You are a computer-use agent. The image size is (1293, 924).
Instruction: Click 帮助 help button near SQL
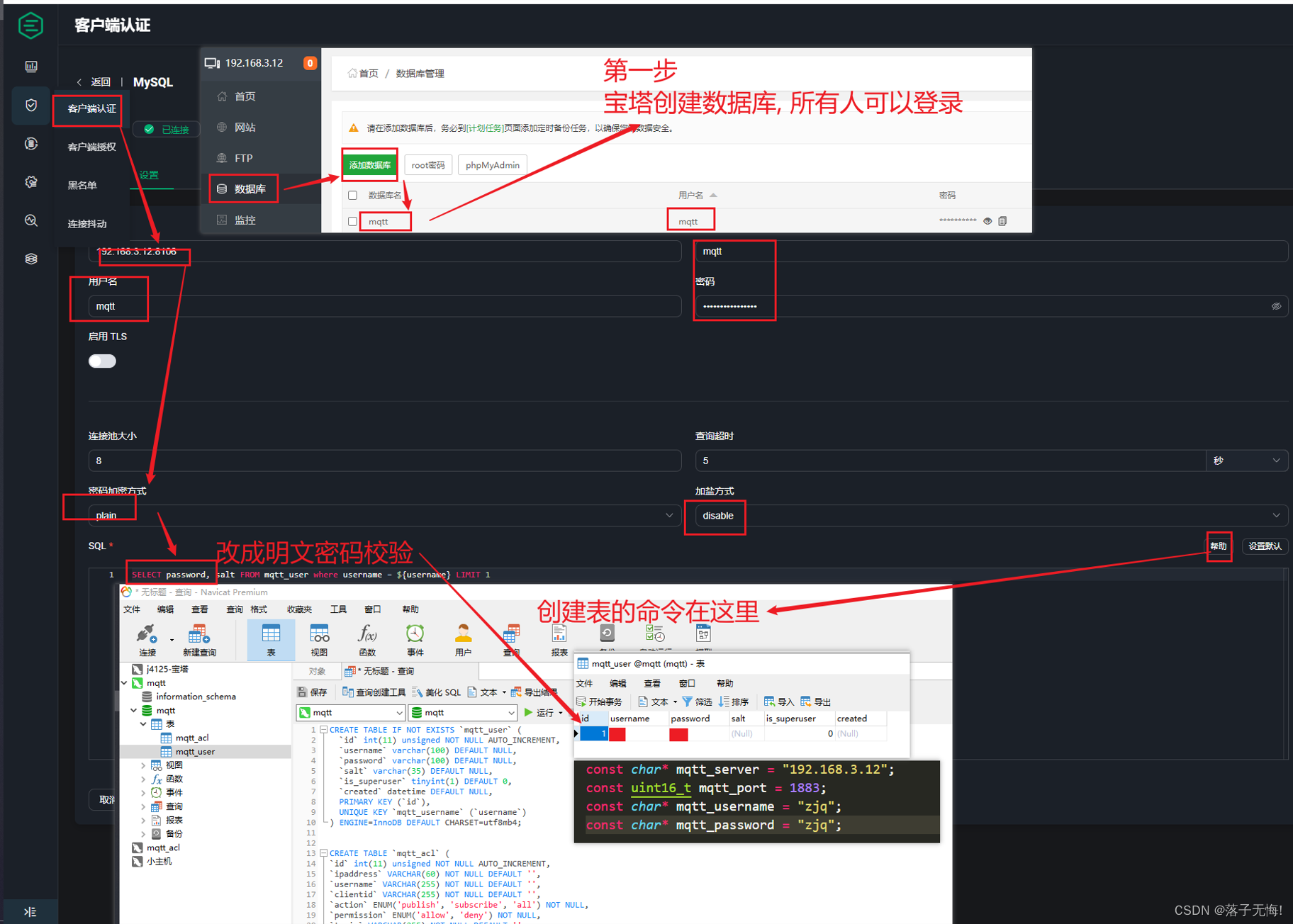coord(1218,546)
